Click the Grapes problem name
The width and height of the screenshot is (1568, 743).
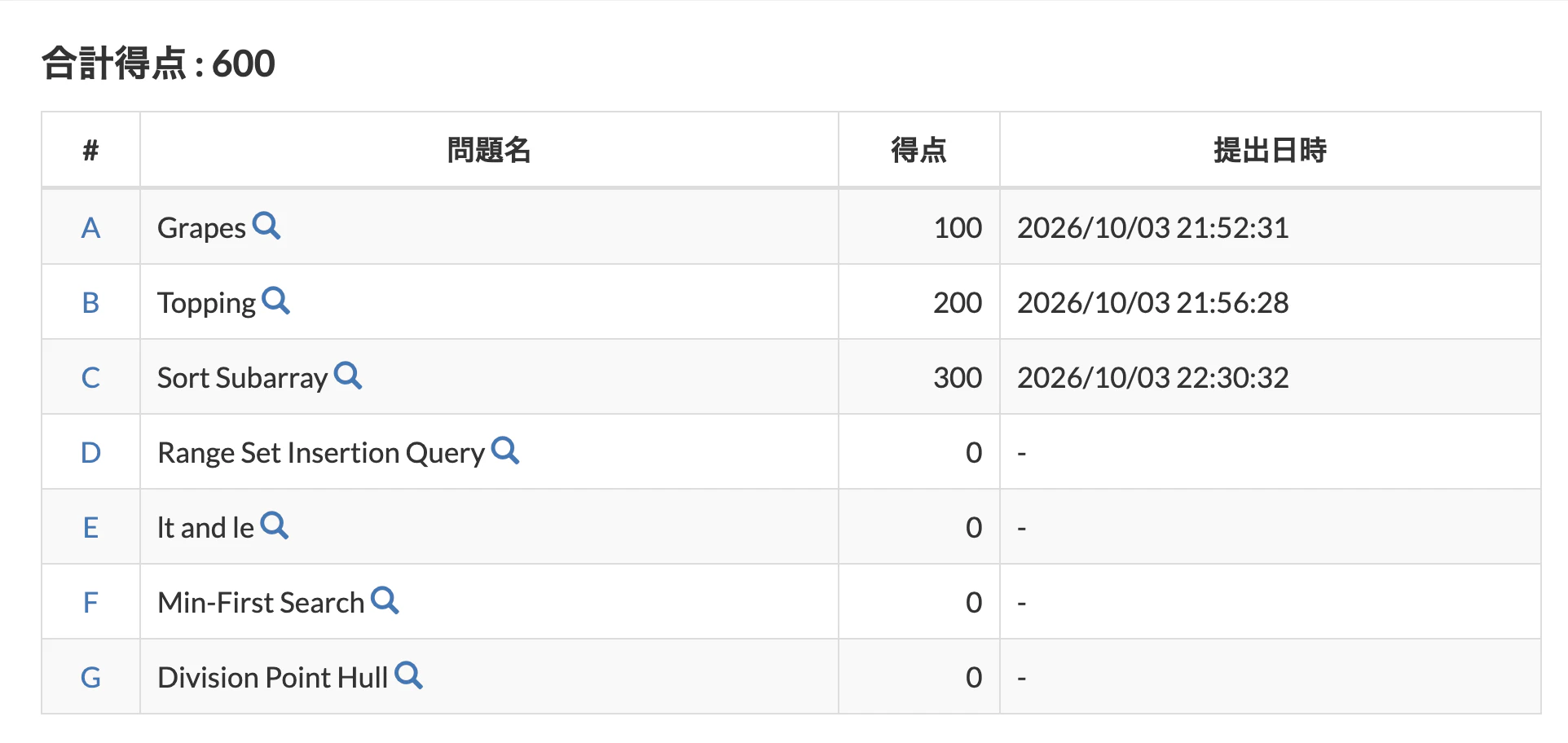[201, 228]
